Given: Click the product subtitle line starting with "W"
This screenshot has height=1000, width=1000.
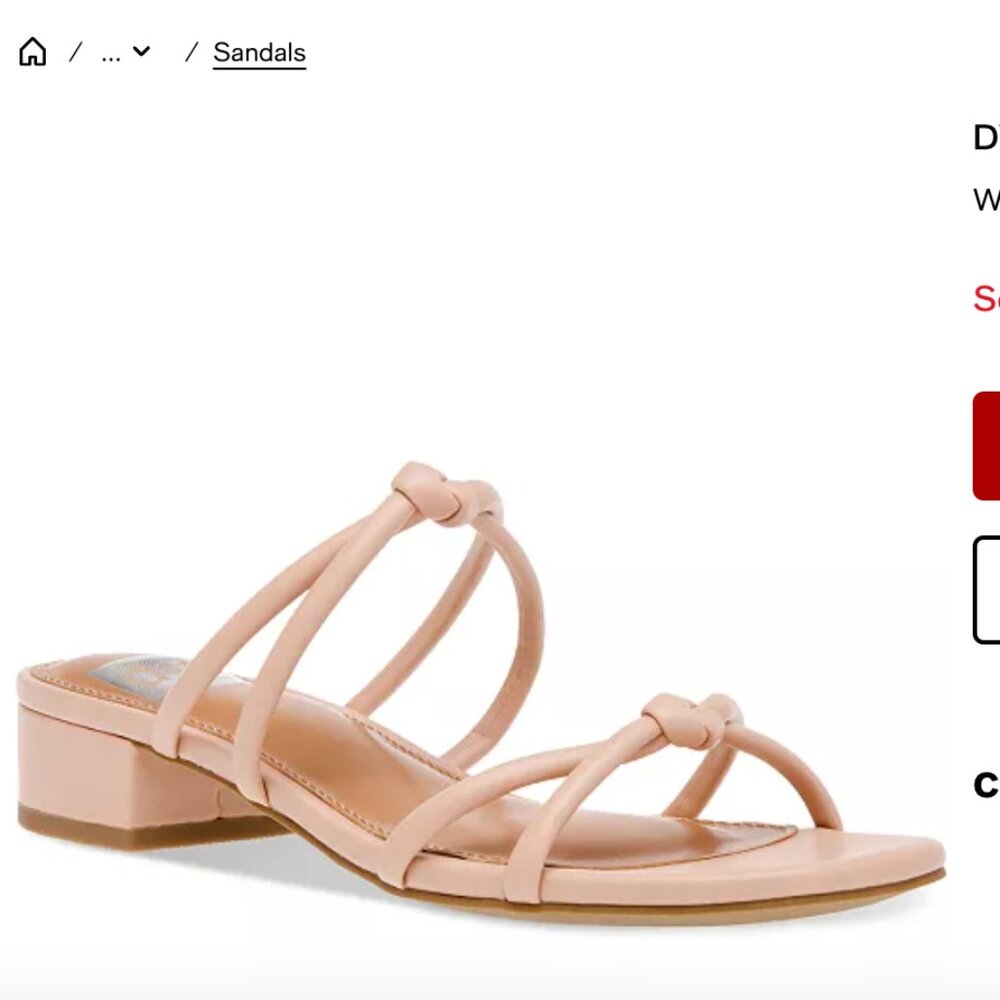Looking at the screenshot, I should (985, 200).
